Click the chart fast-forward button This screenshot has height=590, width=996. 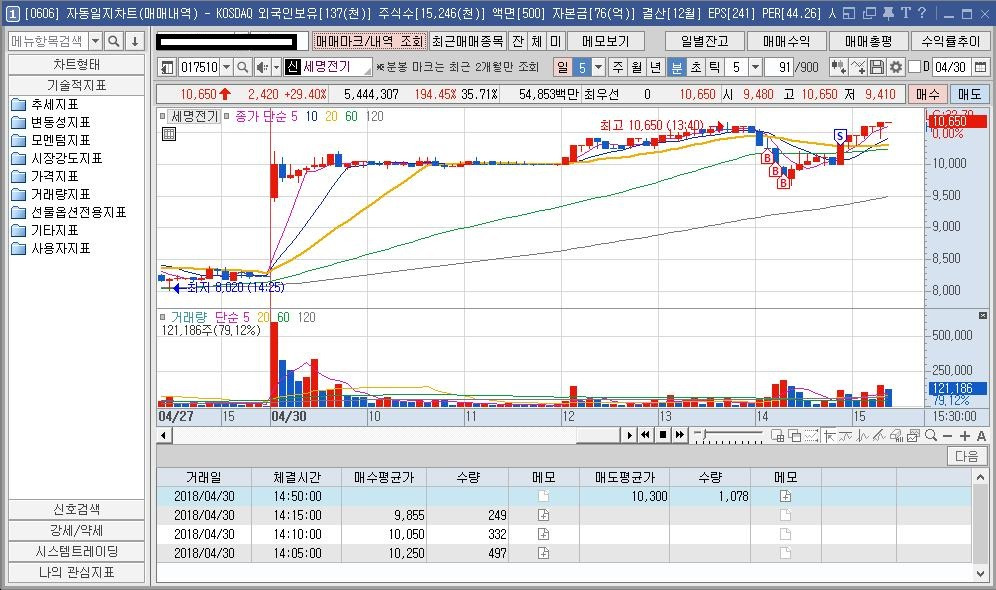[680, 435]
